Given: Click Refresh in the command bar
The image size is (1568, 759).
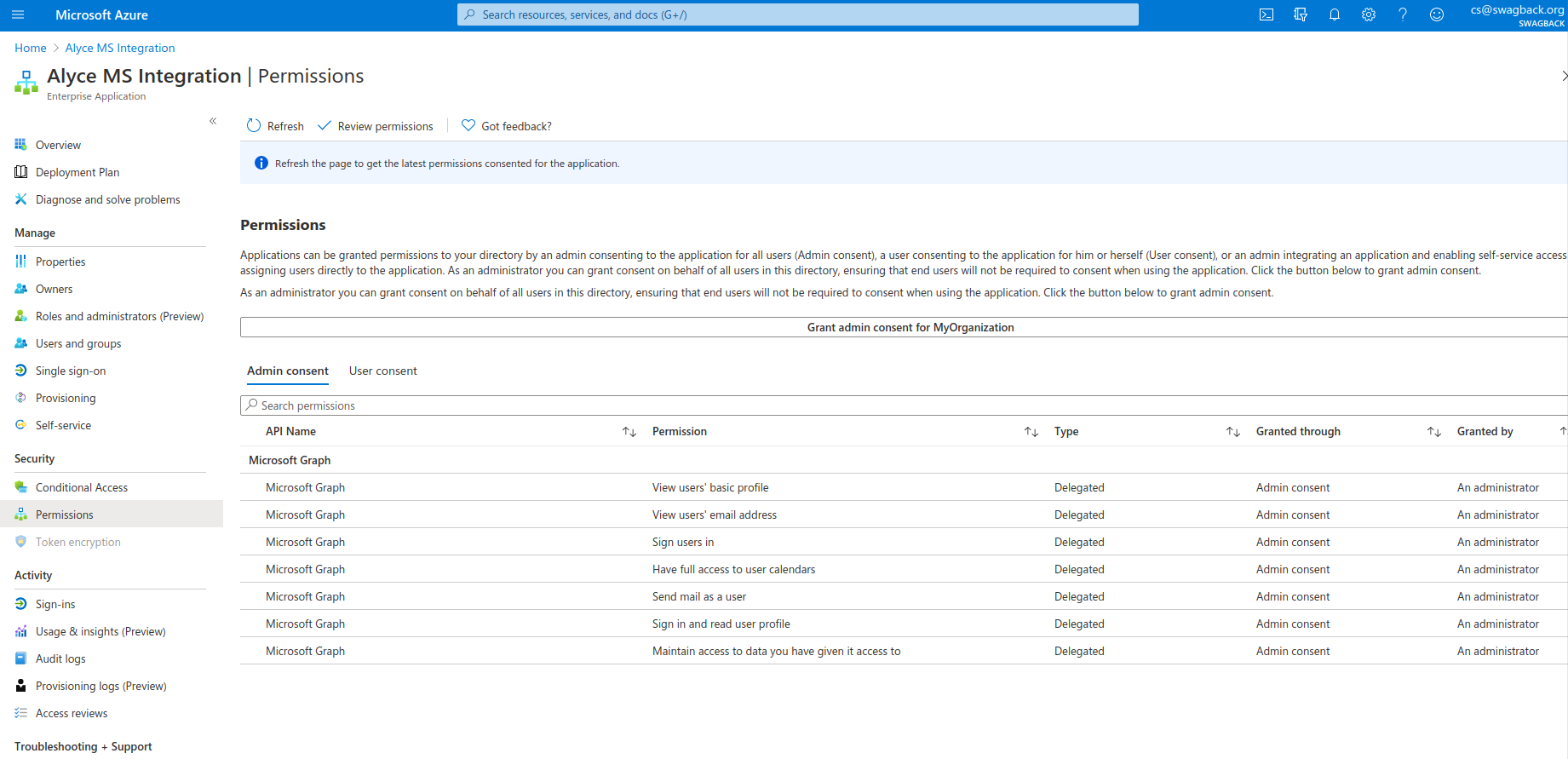Looking at the screenshot, I should pyautogui.click(x=275, y=126).
